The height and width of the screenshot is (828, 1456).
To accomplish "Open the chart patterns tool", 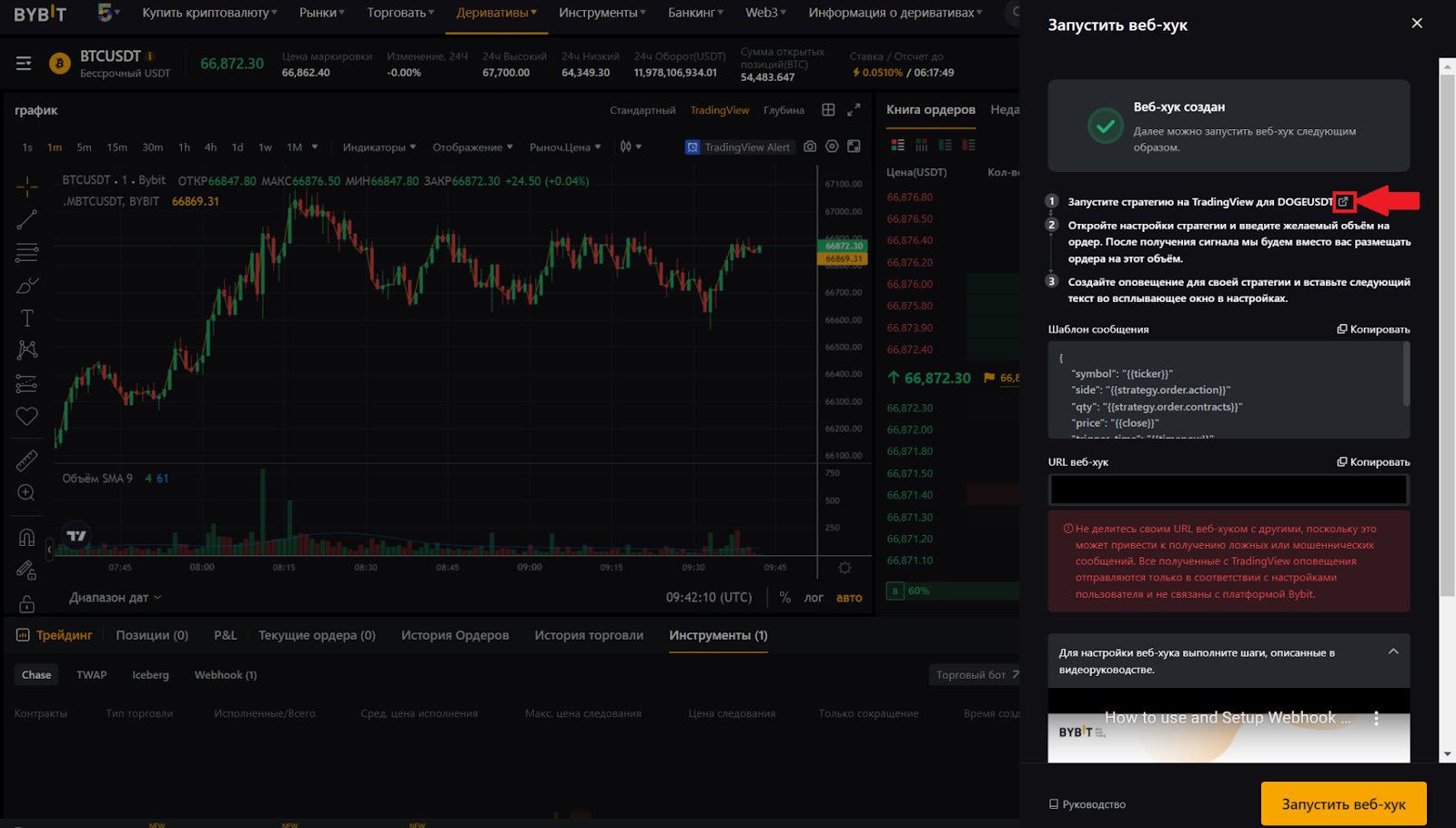I will (x=27, y=350).
